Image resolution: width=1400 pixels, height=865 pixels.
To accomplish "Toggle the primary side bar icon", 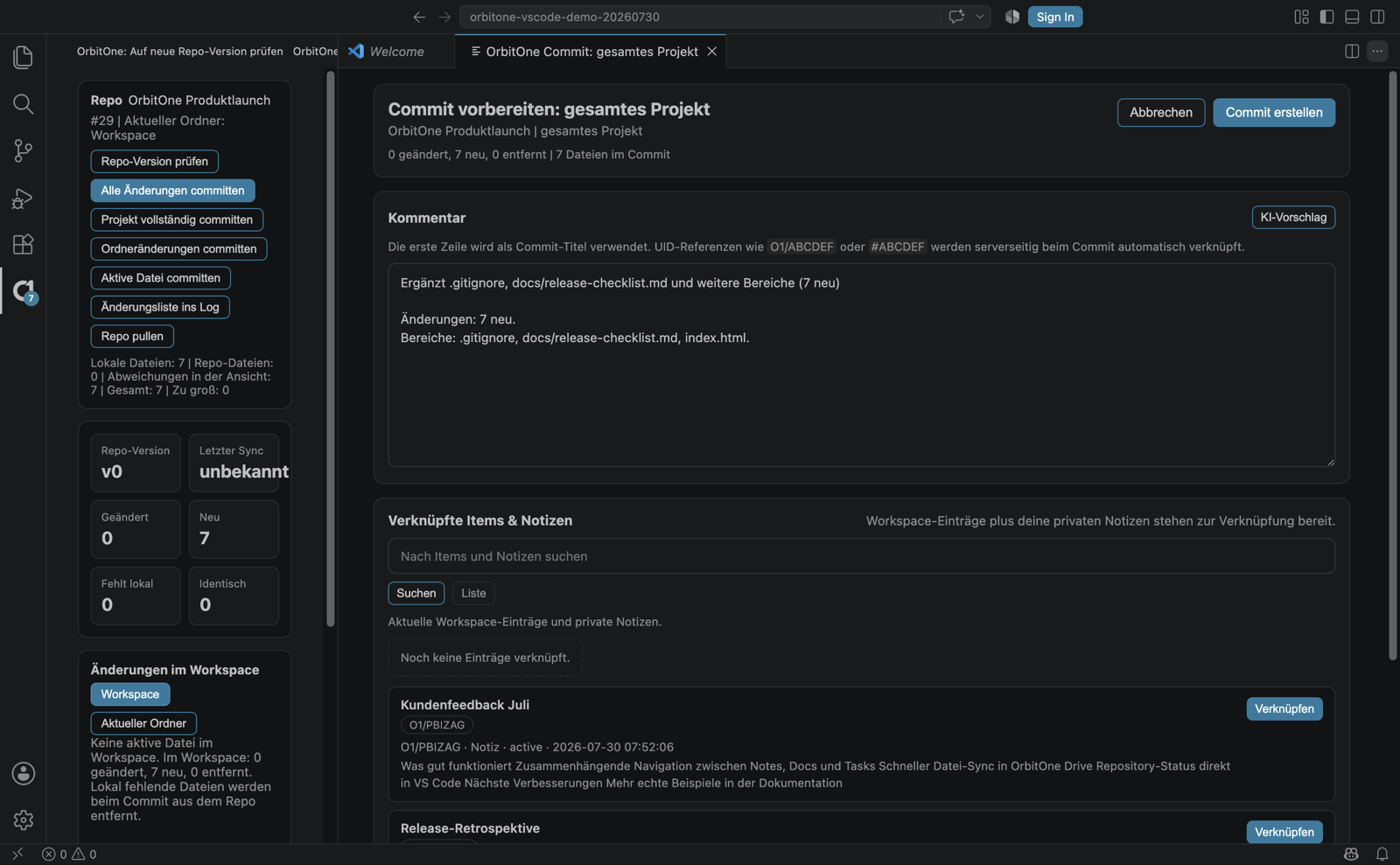I will 1326,17.
